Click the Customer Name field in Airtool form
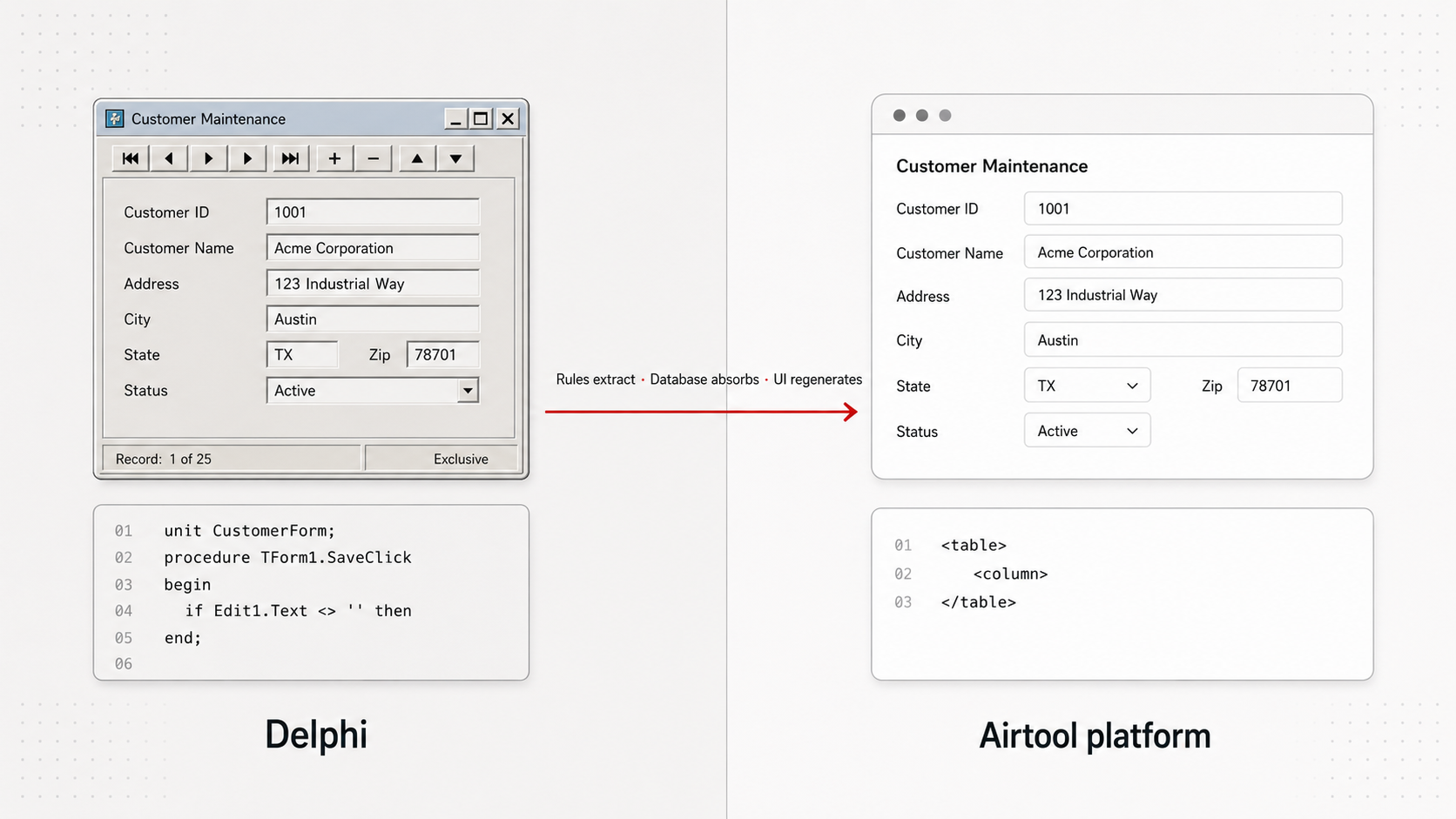Viewport: 1456px width, 819px height. pyautogui.click(x=1183, y=252)
